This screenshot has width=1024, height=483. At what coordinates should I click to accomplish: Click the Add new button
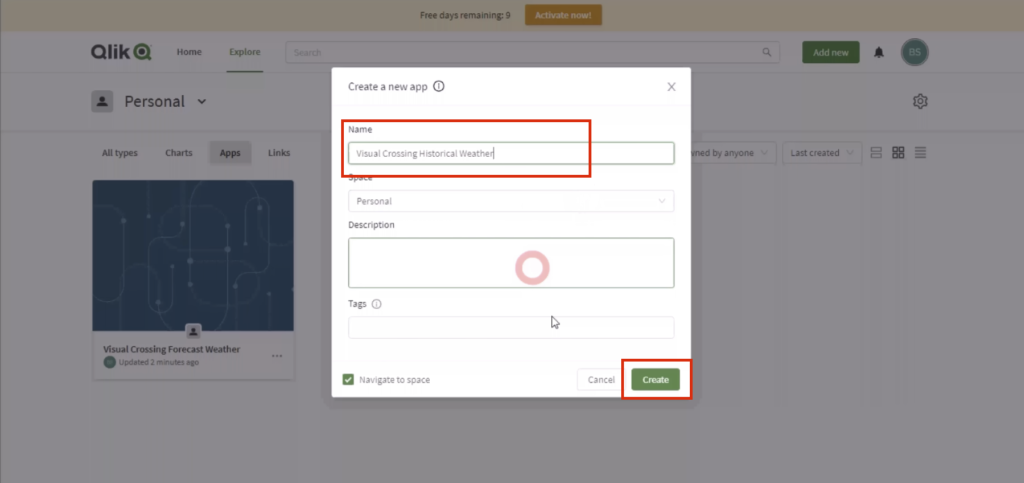(831, 52)
